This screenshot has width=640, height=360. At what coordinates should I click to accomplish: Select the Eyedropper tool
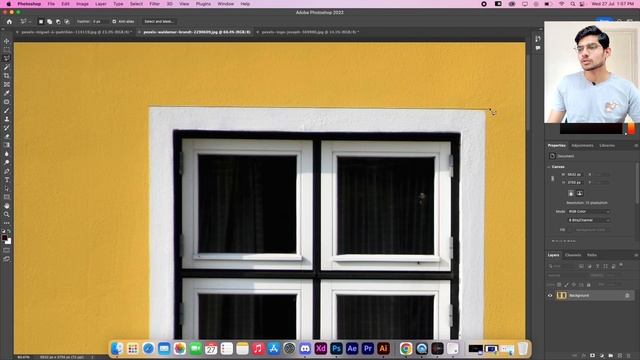coord(7,93)
